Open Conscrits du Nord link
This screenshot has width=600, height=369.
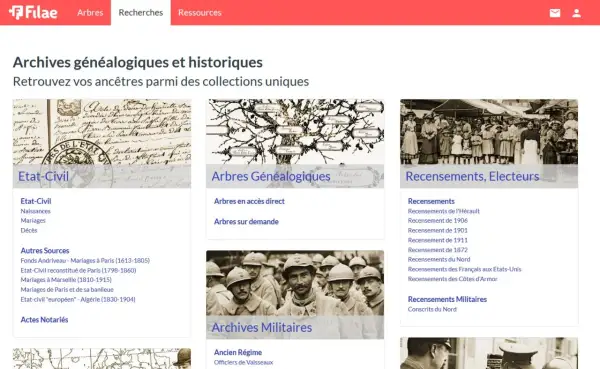432,309
